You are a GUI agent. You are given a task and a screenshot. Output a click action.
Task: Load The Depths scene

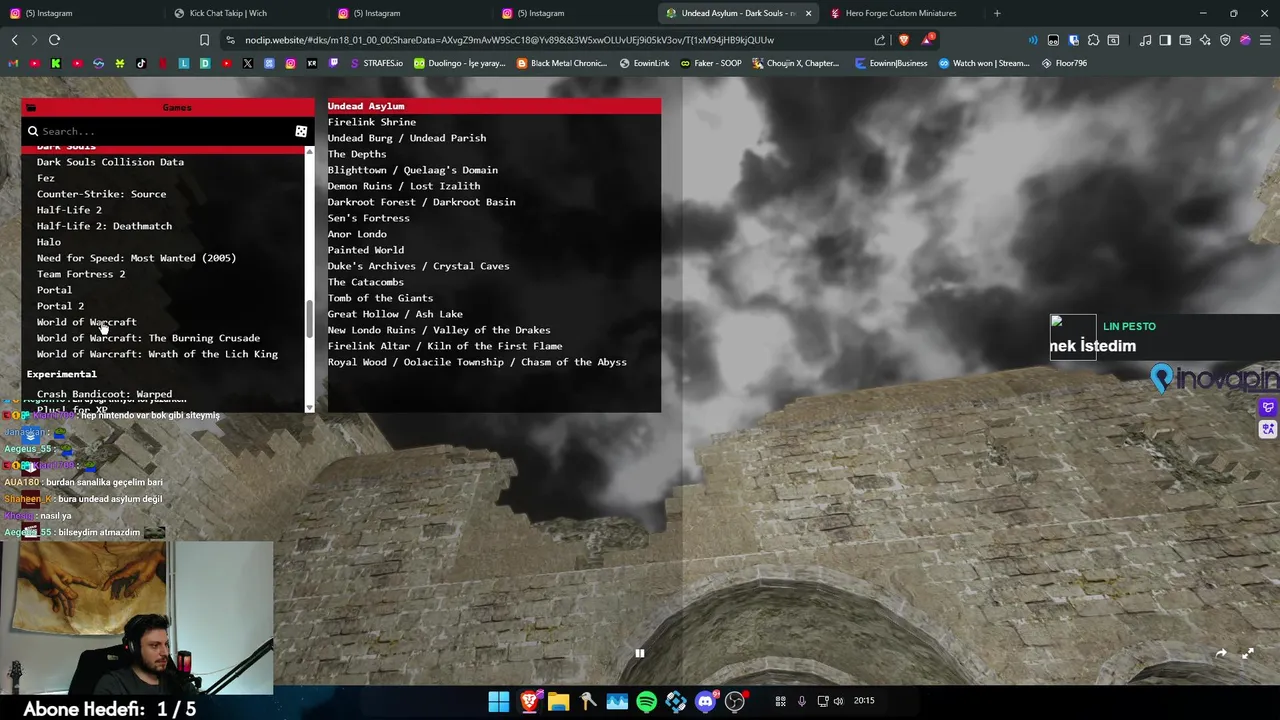click(x=357, y=154)
